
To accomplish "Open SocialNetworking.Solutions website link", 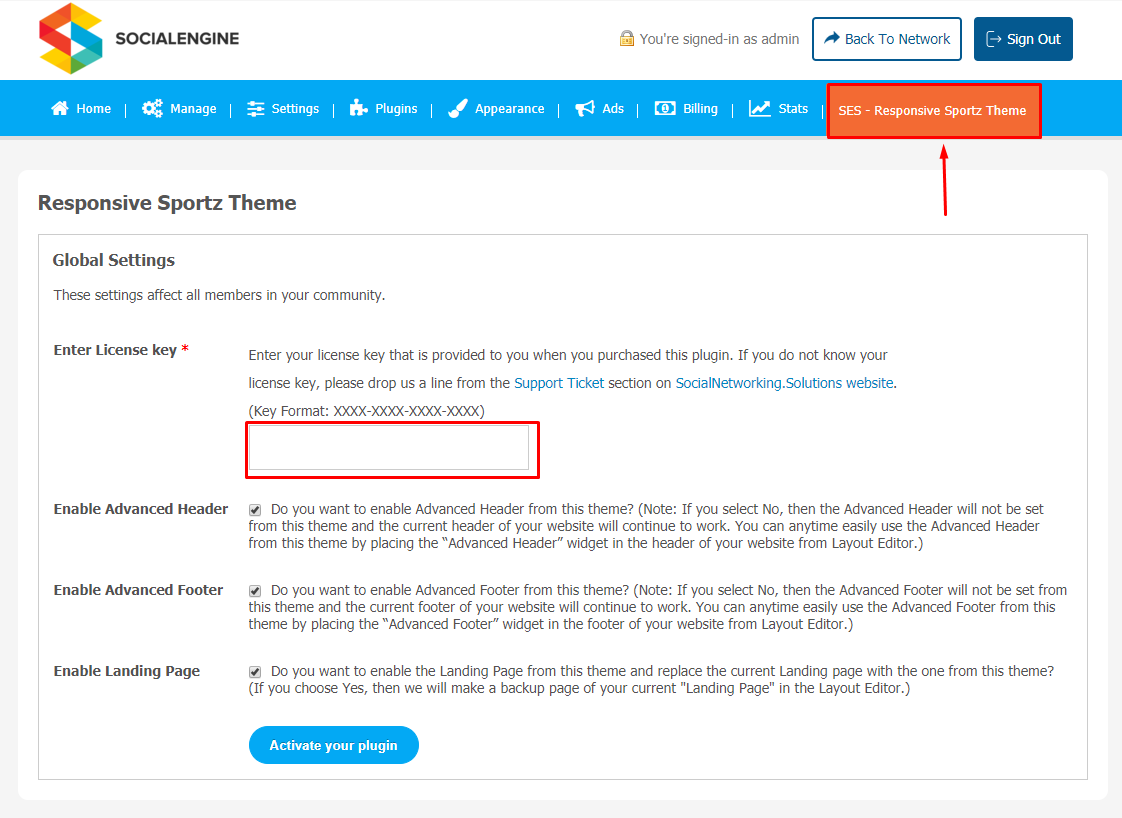I will (x=784, y=383).
